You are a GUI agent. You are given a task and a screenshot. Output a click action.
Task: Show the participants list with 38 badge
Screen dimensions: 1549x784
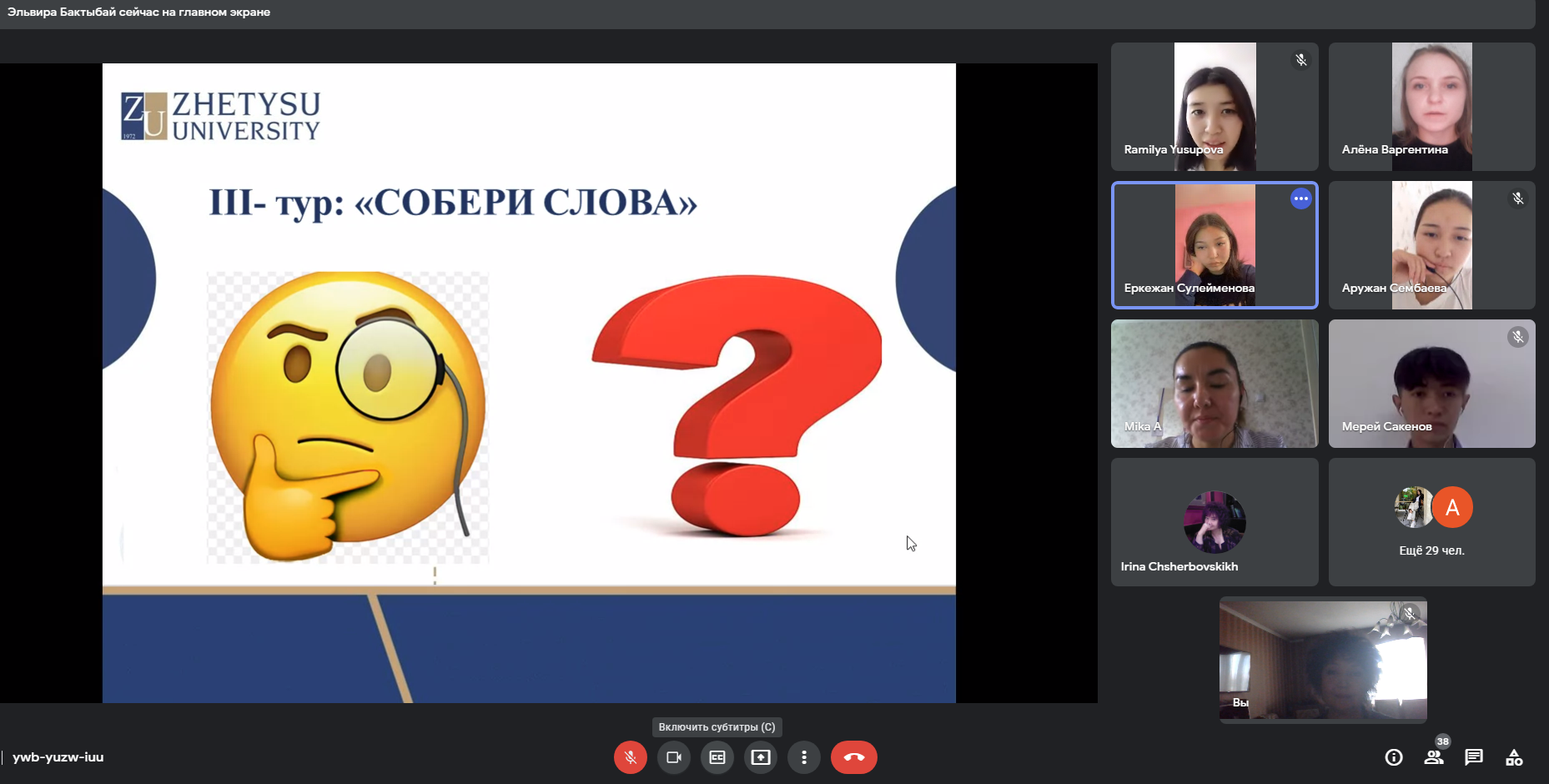point(1434,757)
